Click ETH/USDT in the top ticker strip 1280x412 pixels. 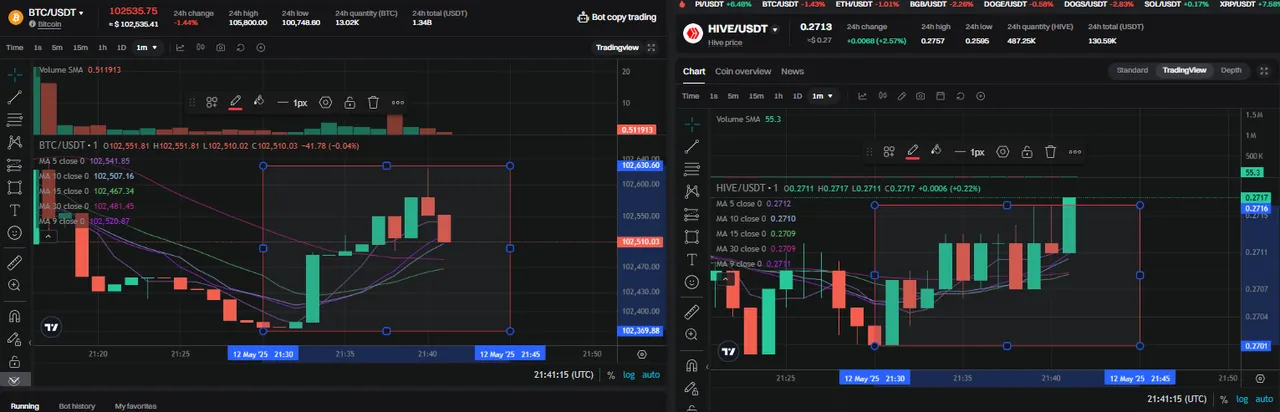pos(870,4)
